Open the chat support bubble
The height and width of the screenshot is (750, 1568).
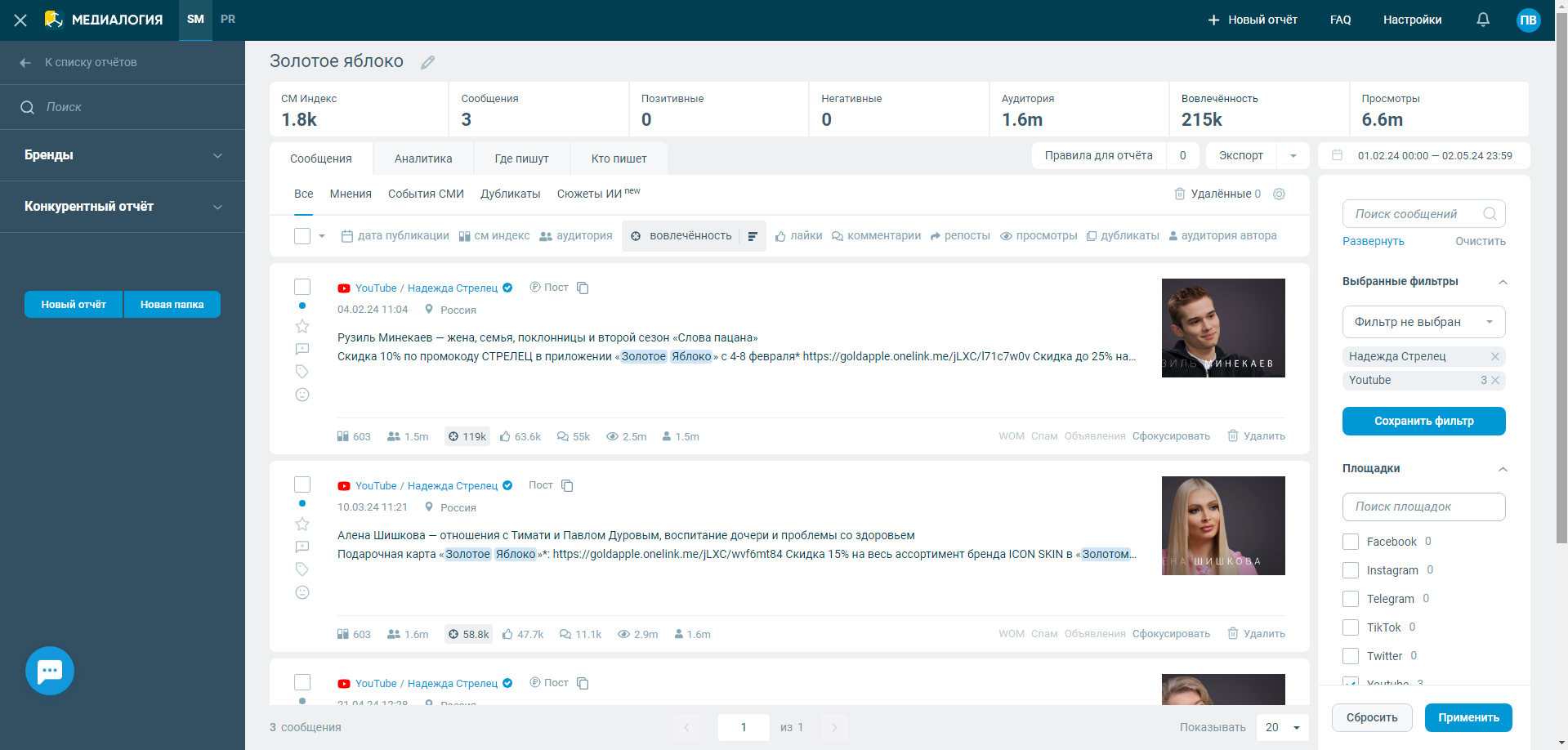[x=50, y=671]
